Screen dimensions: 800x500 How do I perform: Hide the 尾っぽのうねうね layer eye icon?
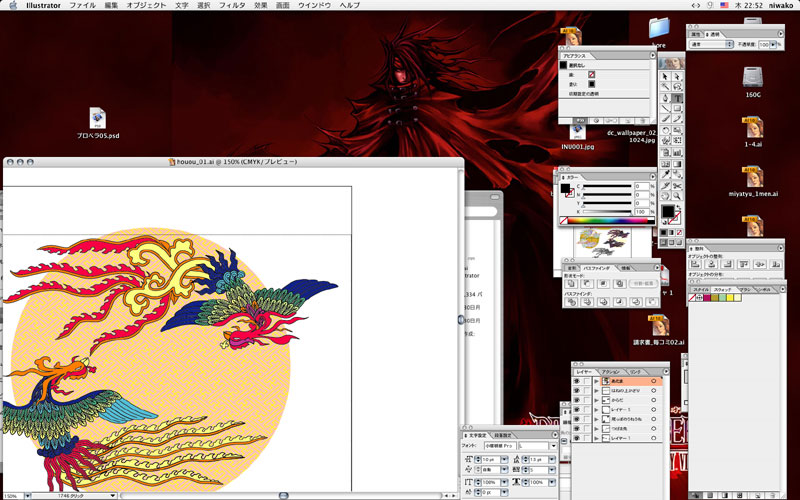(x=577, y=419)
